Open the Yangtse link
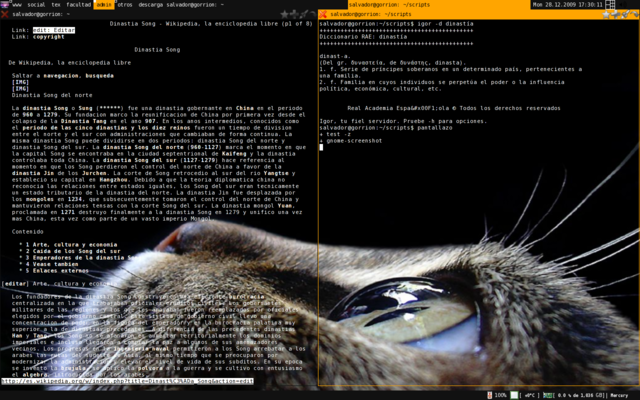This screenshot has width=640, height=400. [276, 173]
